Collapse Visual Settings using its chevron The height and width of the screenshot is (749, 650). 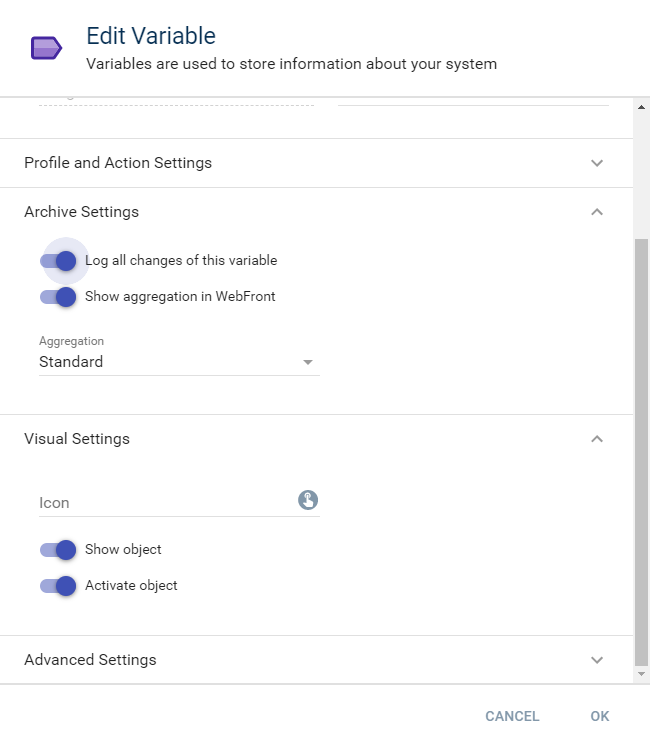[597, 439]
